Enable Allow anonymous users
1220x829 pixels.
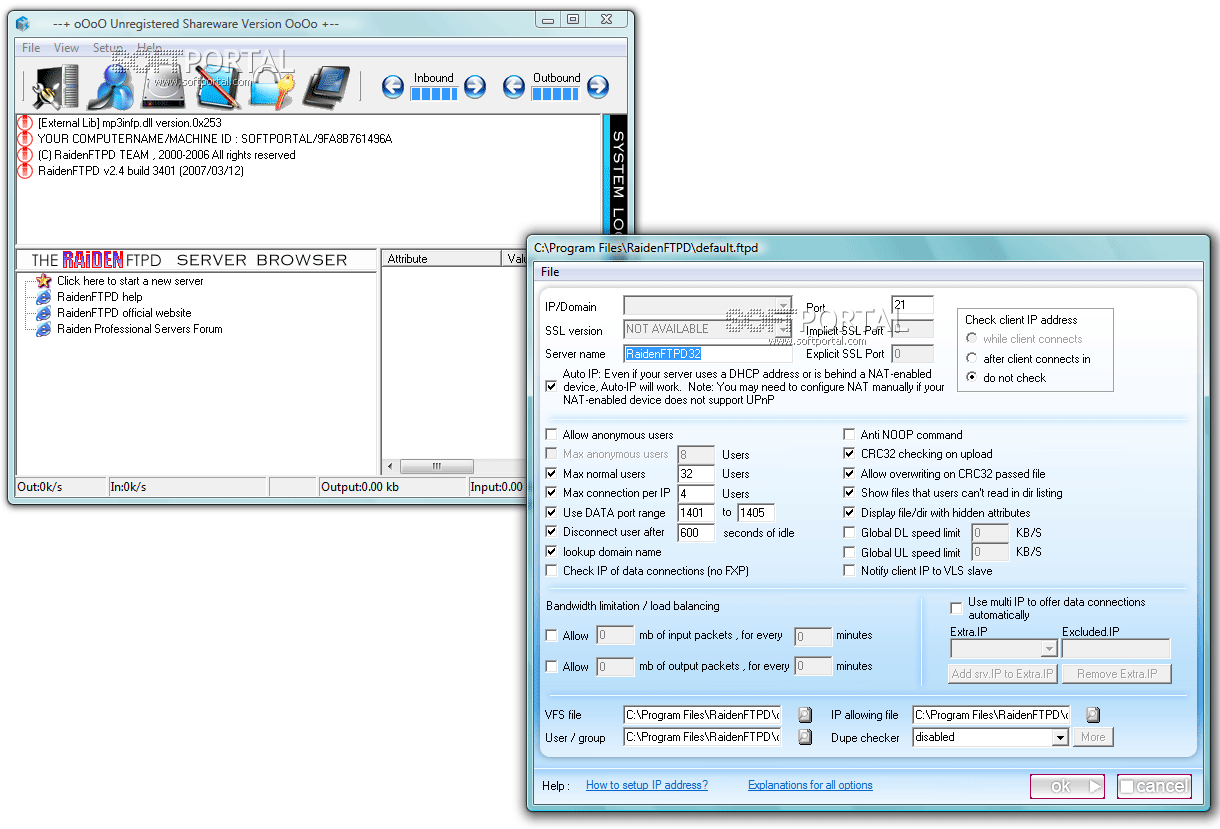pos(552,435)
